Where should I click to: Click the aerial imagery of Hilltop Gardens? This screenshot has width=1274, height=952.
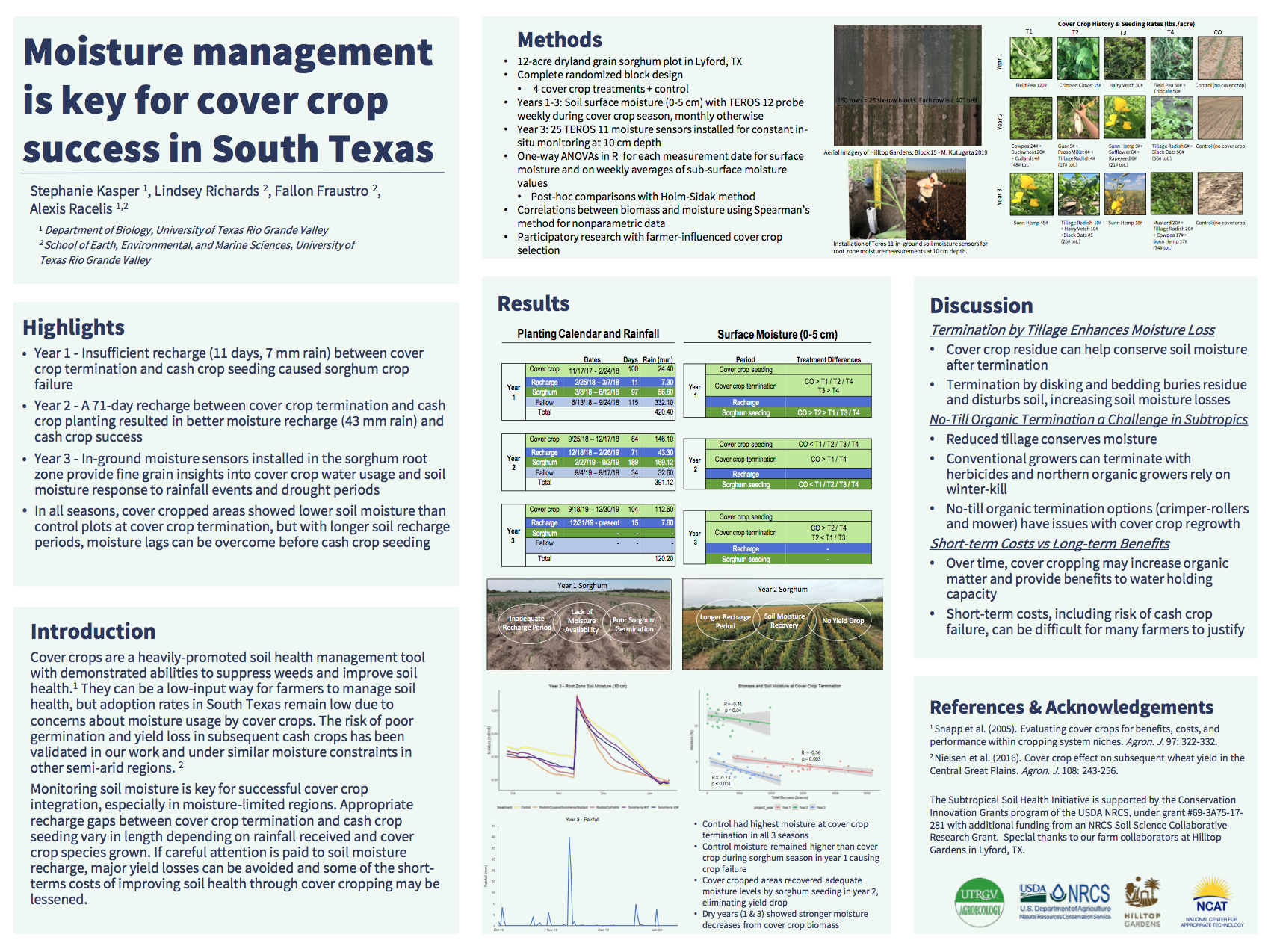tap(907, 85)
